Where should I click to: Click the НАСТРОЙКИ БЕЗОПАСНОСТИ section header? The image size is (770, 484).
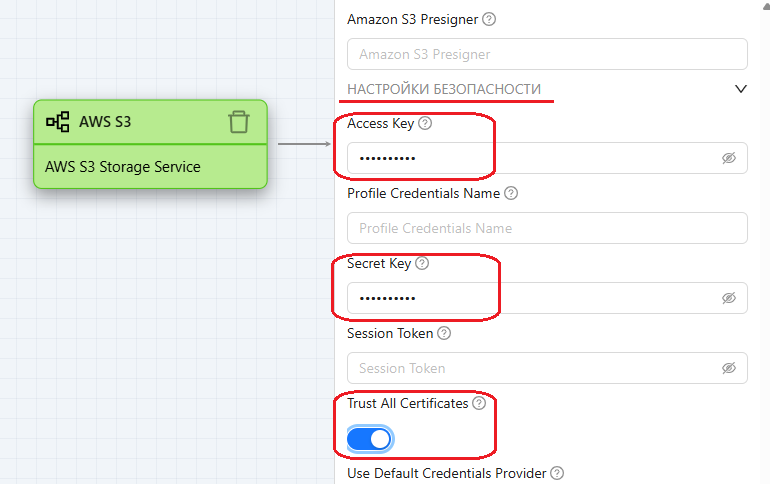tap(444, 89)
